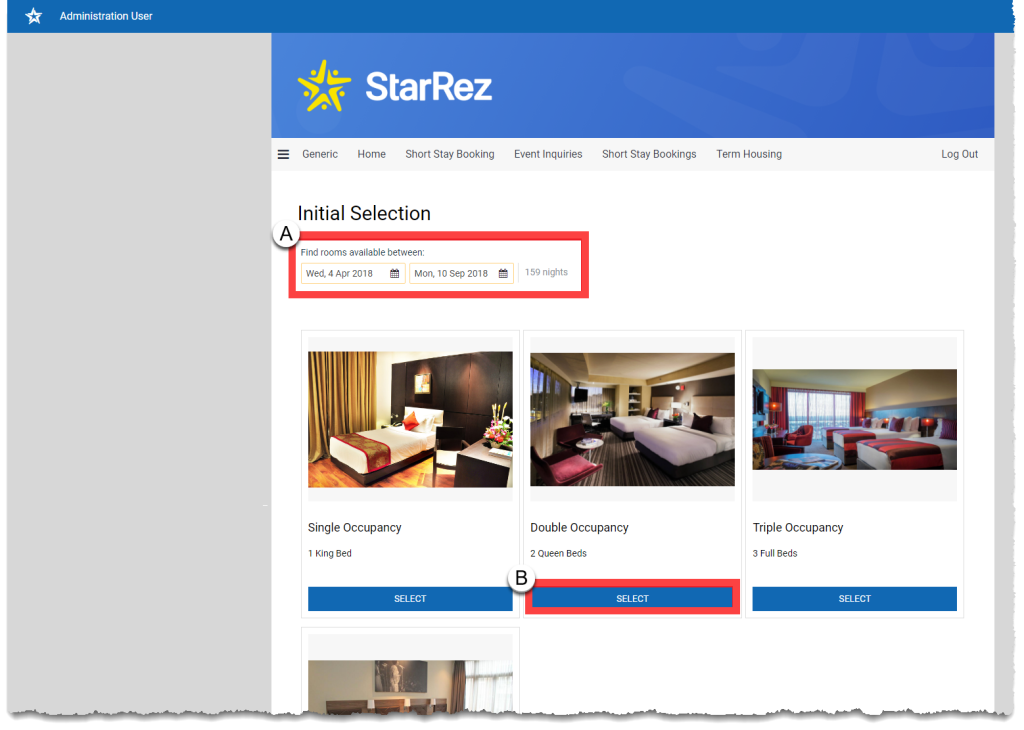Screen dimensions: 1024x730
Task: Navigate to Event Inquiries
Action: point(548,154)
